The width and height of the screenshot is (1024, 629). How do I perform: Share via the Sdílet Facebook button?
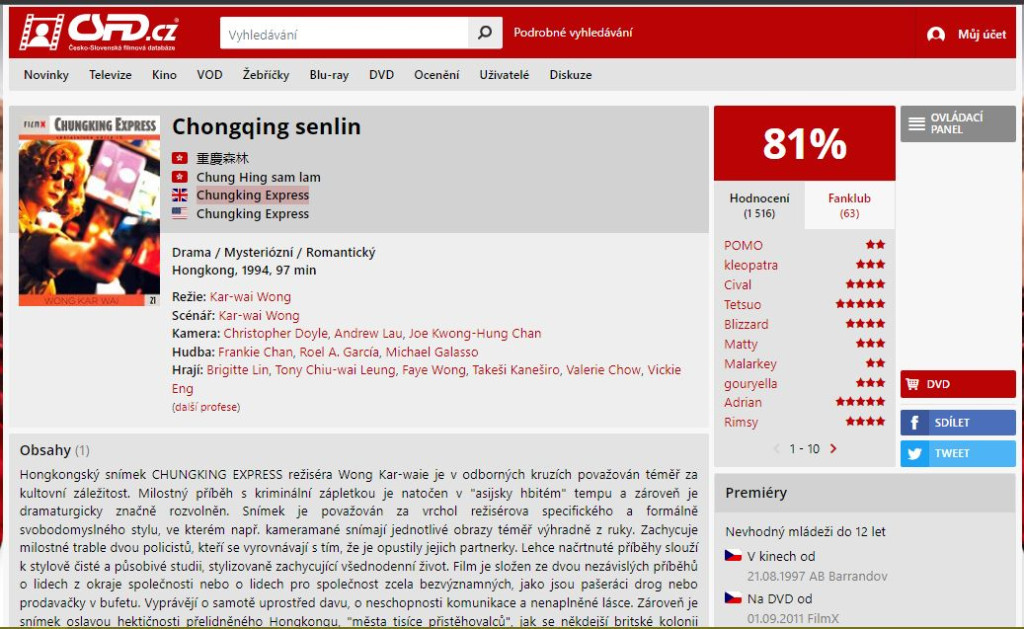point(957,423)
